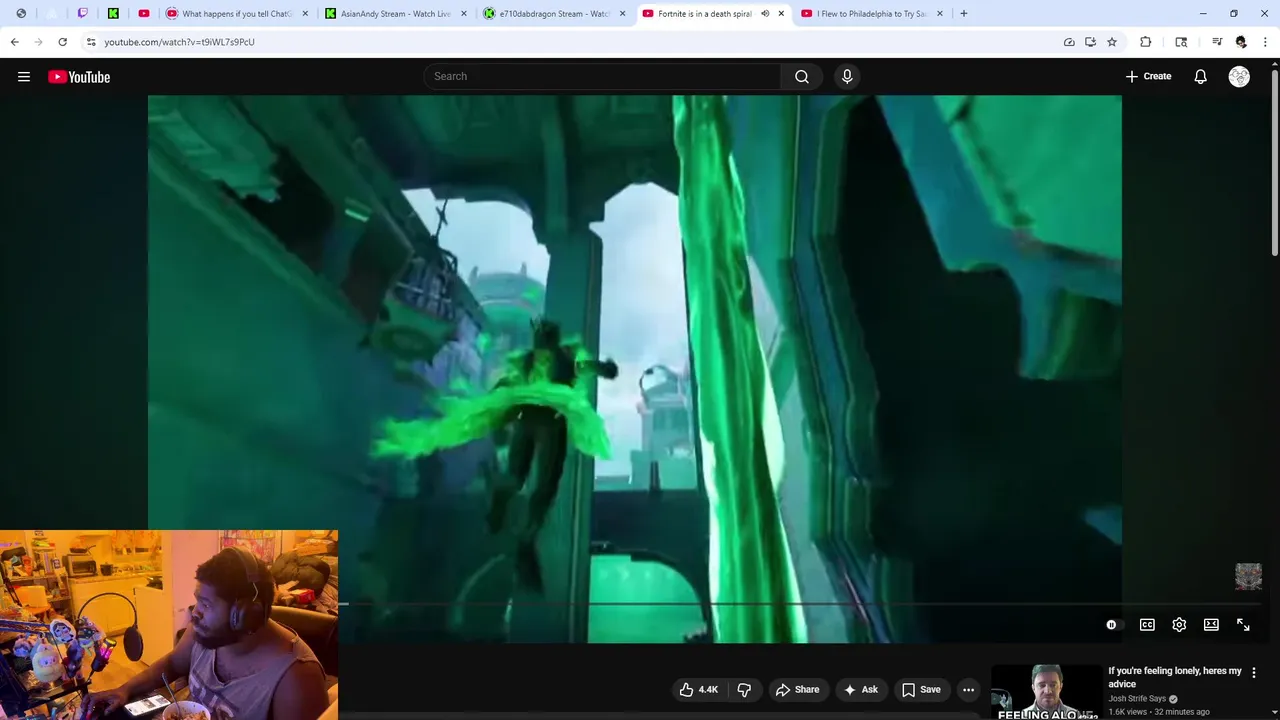The height and width of the screenshot is (720, 1280).
Task: Click the address bar URL
Action: point(180,42)
